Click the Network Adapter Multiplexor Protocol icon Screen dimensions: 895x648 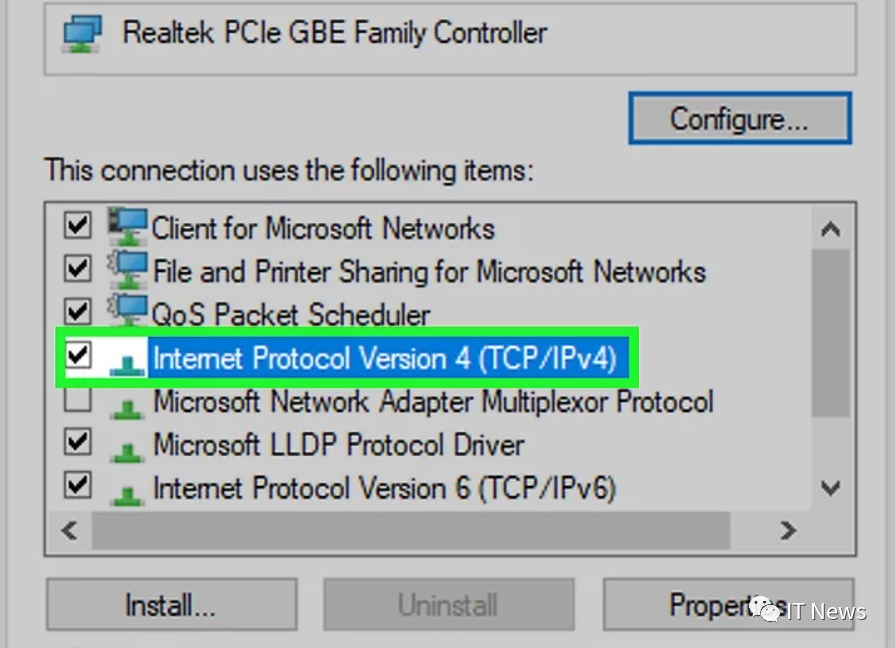point(126,404)
